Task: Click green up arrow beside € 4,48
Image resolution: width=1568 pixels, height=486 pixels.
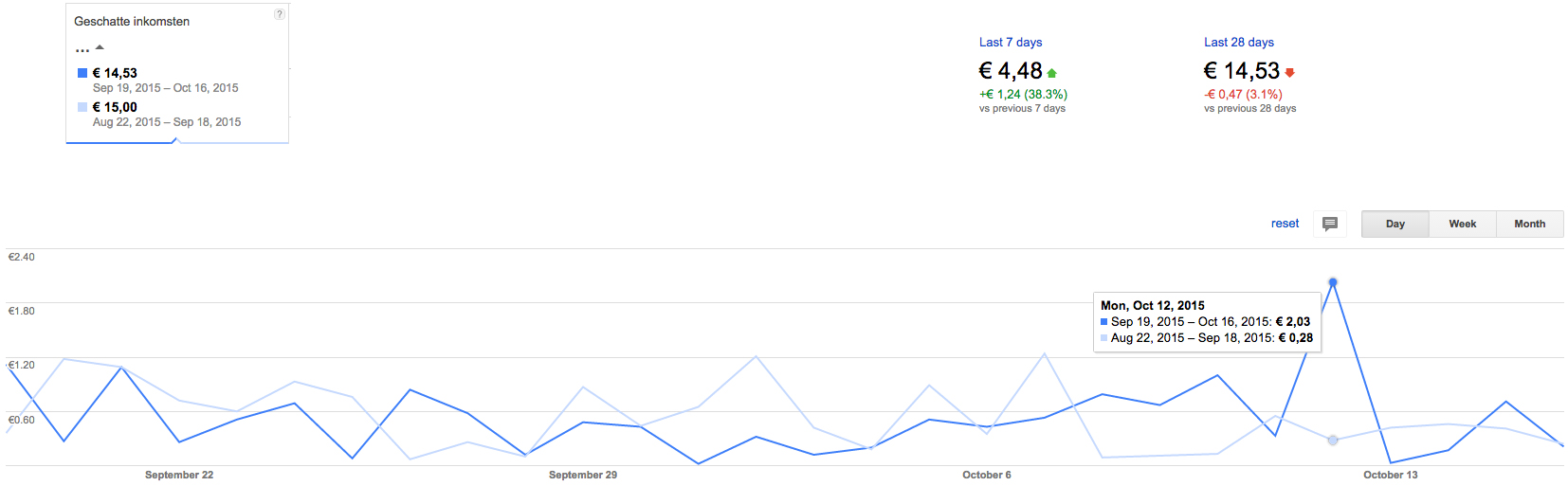Action: pyautogui.click(x=1052, y=73)
